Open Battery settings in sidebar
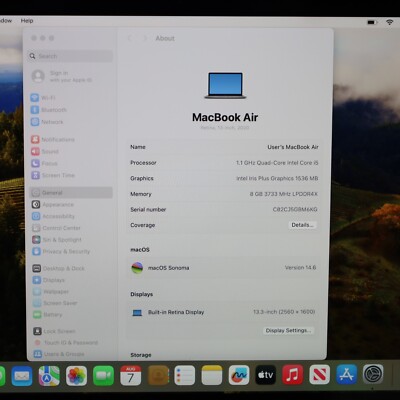The image size is (400, 400). coord(48,315)
